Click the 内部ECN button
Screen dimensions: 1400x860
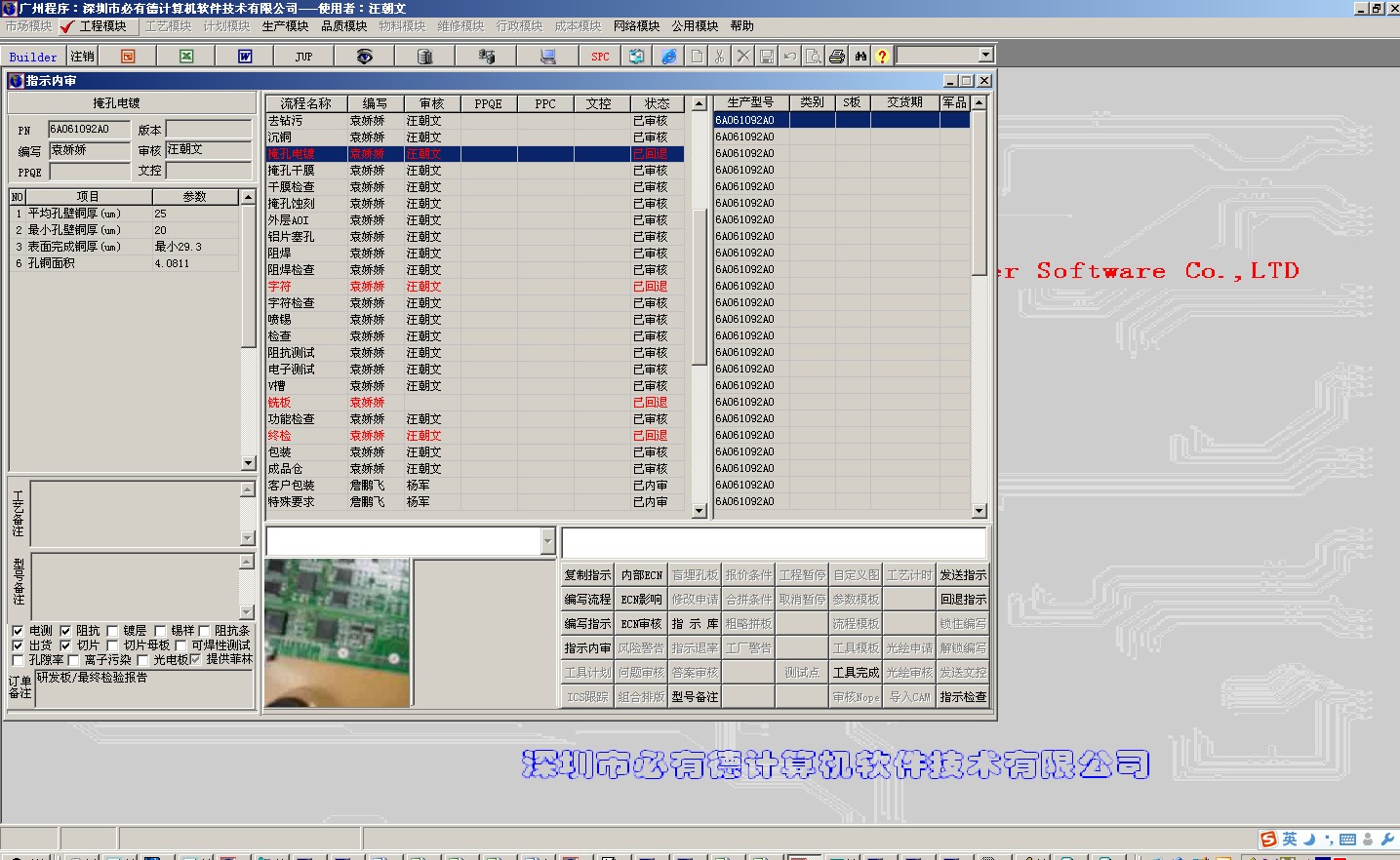click(641, 575)
